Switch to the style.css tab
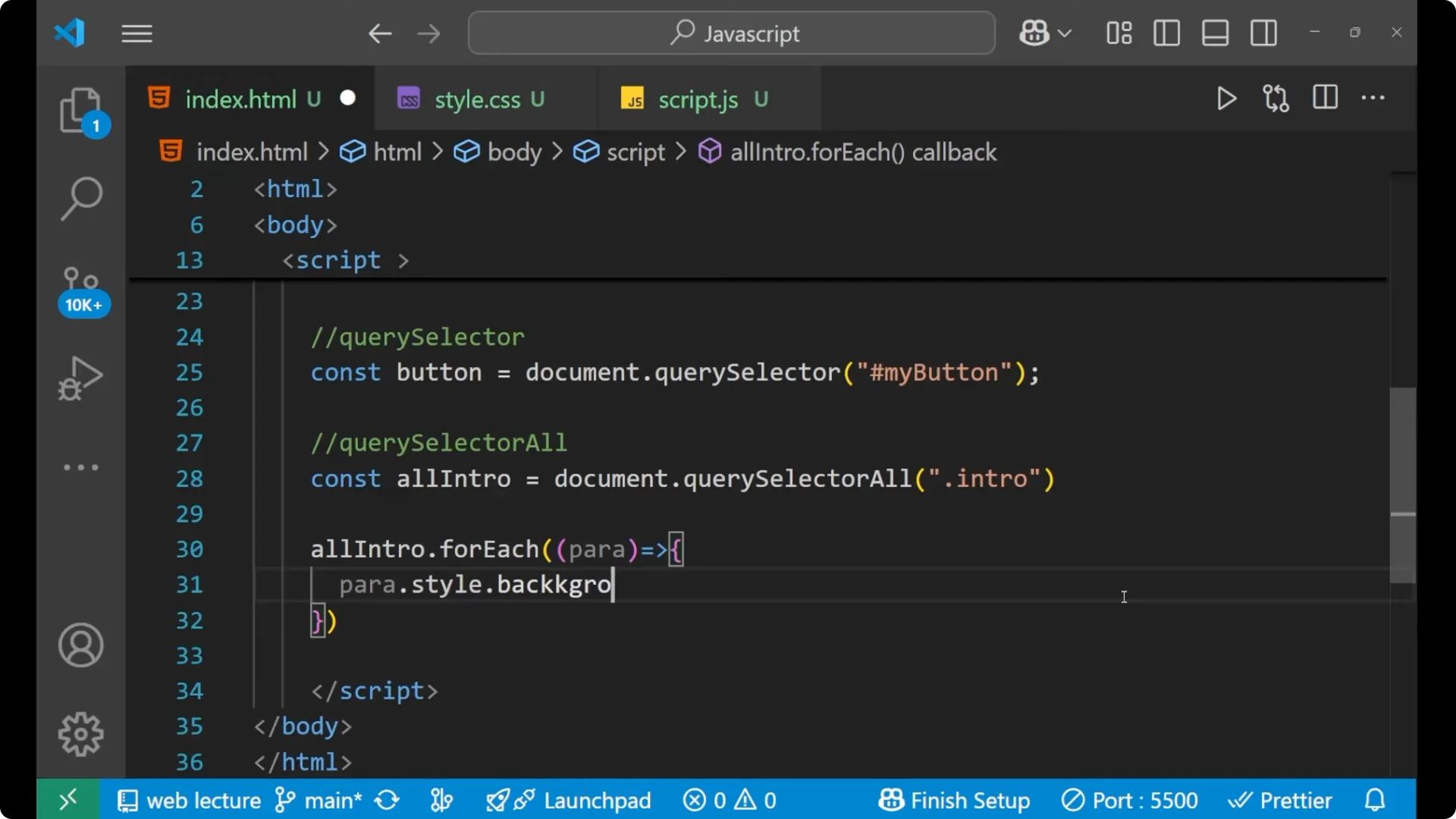The width and height of the screenshot is (1456, 819). [476, 99]
